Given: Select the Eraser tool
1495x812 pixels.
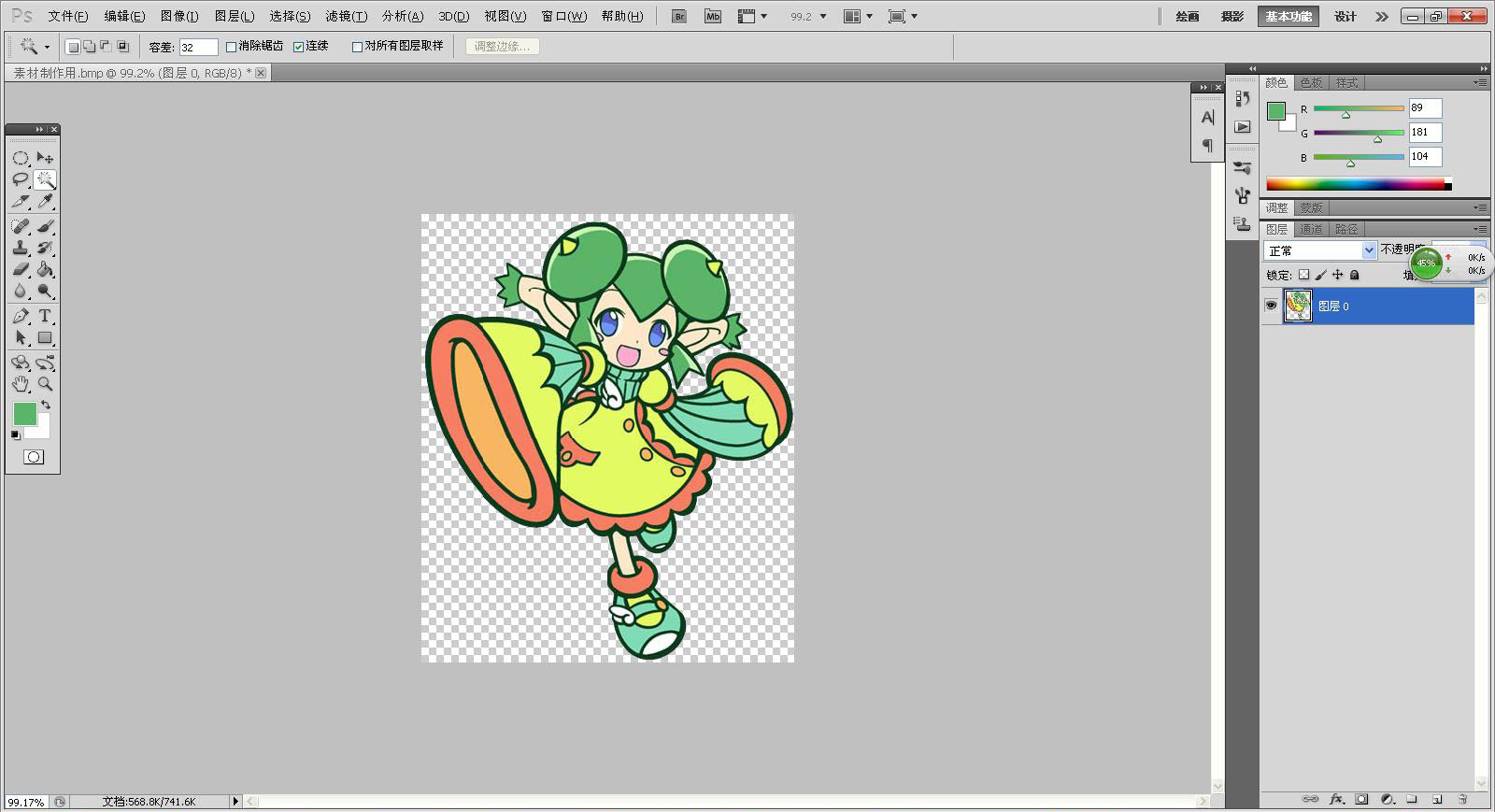Looking at the screenshot, I should [x=21, y=269].
